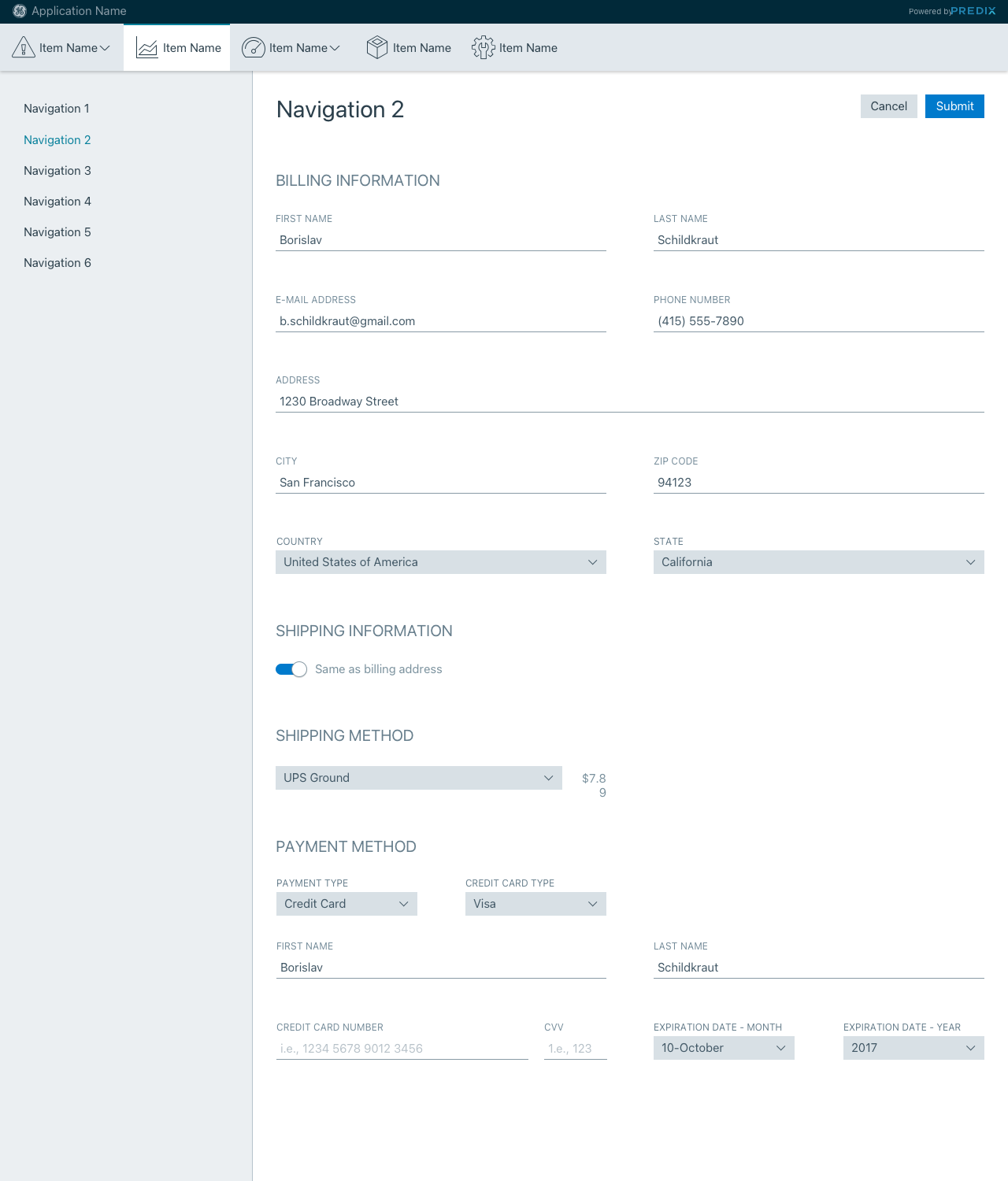
Task: Expand the chevron beside the gauge item
Action: pyautogui.click(x=335, y=48)
